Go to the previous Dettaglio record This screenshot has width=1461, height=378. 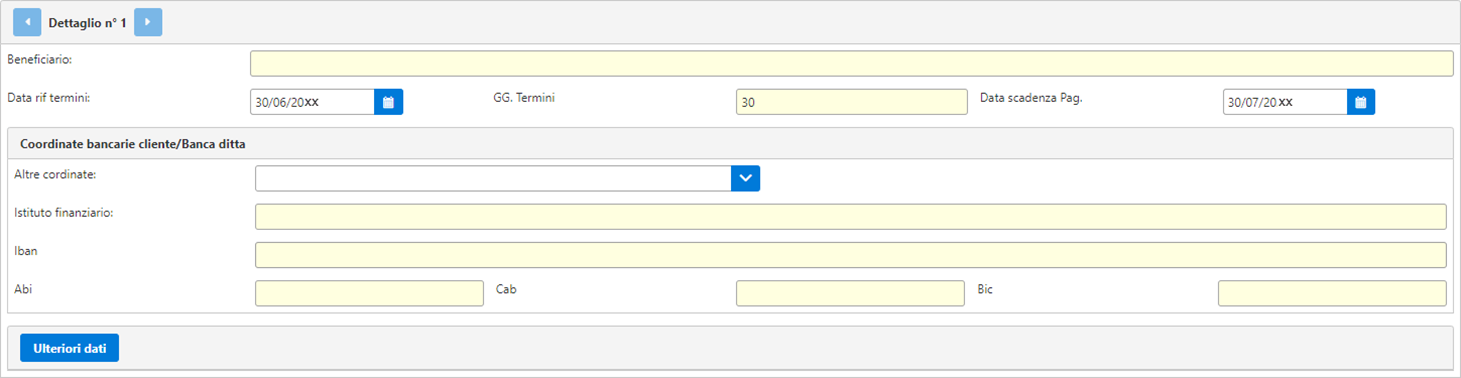click(x=27, y=22)
